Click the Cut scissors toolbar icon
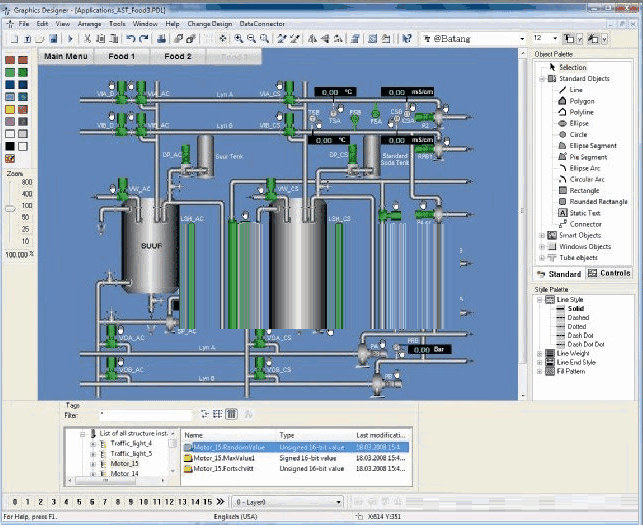This screenshot has height=528, width=643. pyautogui.click(x=87, y=38)
